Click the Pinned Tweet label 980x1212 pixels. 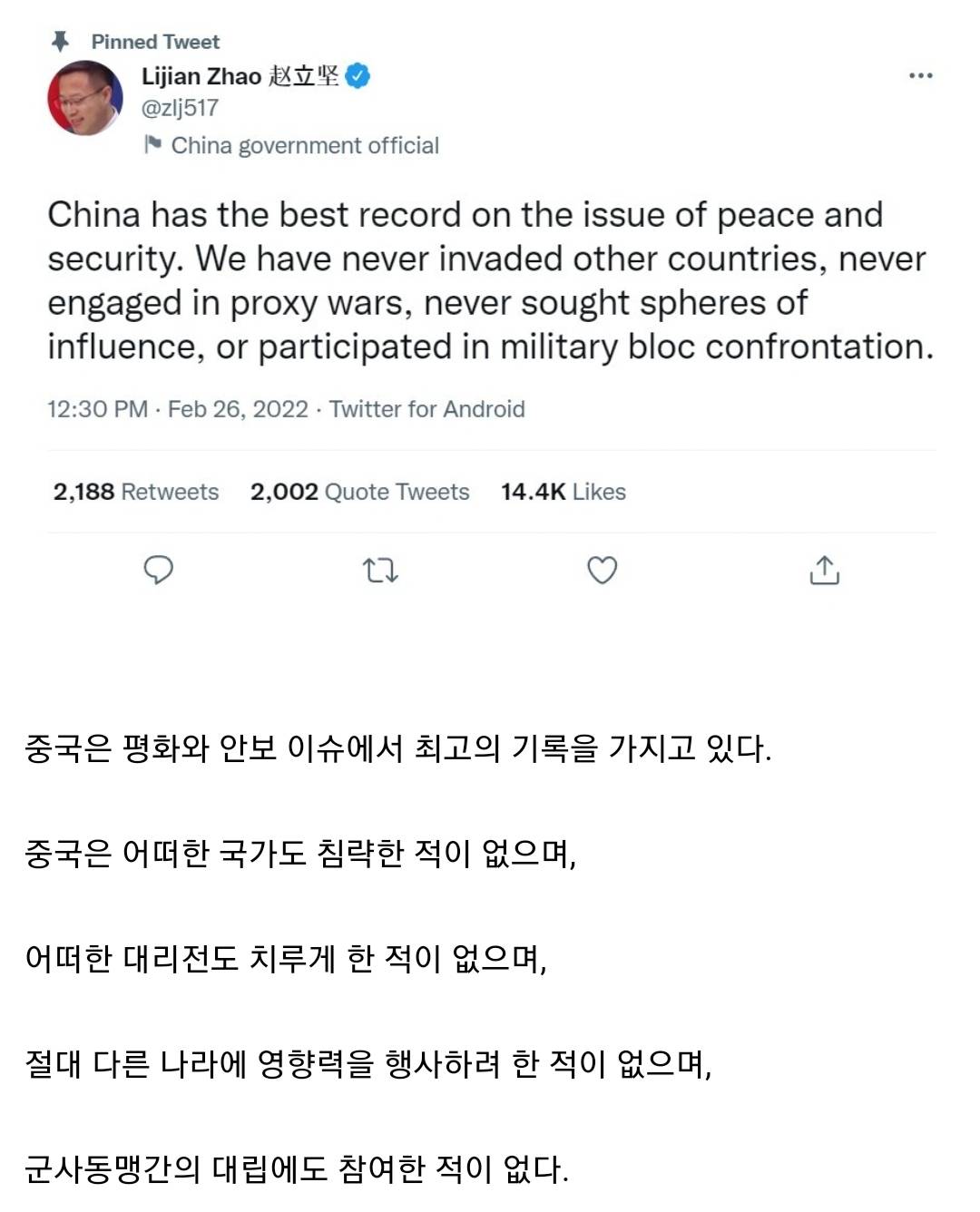pos(155,42)
